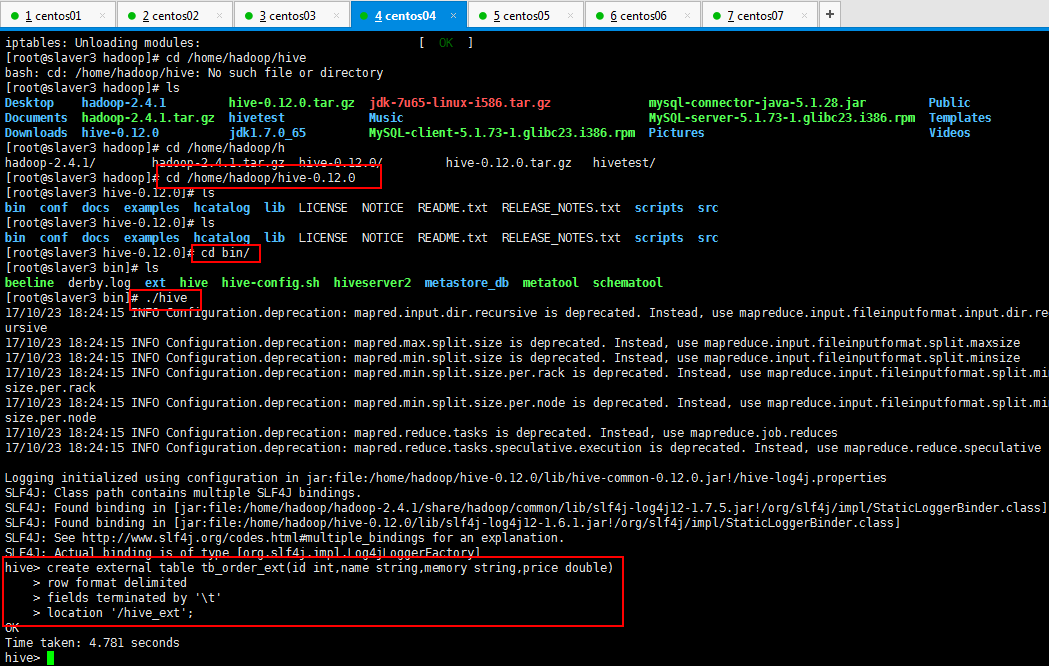Click the 'Templates' directory name
The height and width of the screenshot is (666, 1049).
[960, 118]
